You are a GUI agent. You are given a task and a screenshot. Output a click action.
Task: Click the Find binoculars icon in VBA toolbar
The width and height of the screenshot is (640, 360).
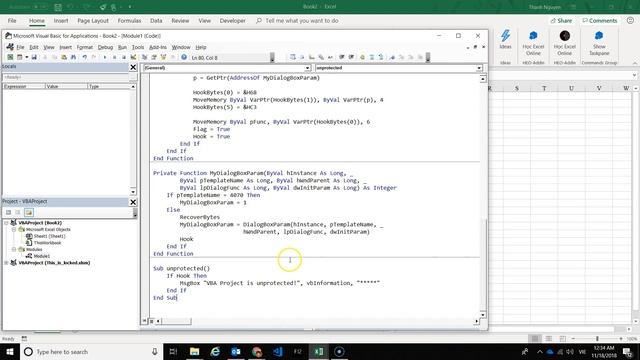point(73,58)
